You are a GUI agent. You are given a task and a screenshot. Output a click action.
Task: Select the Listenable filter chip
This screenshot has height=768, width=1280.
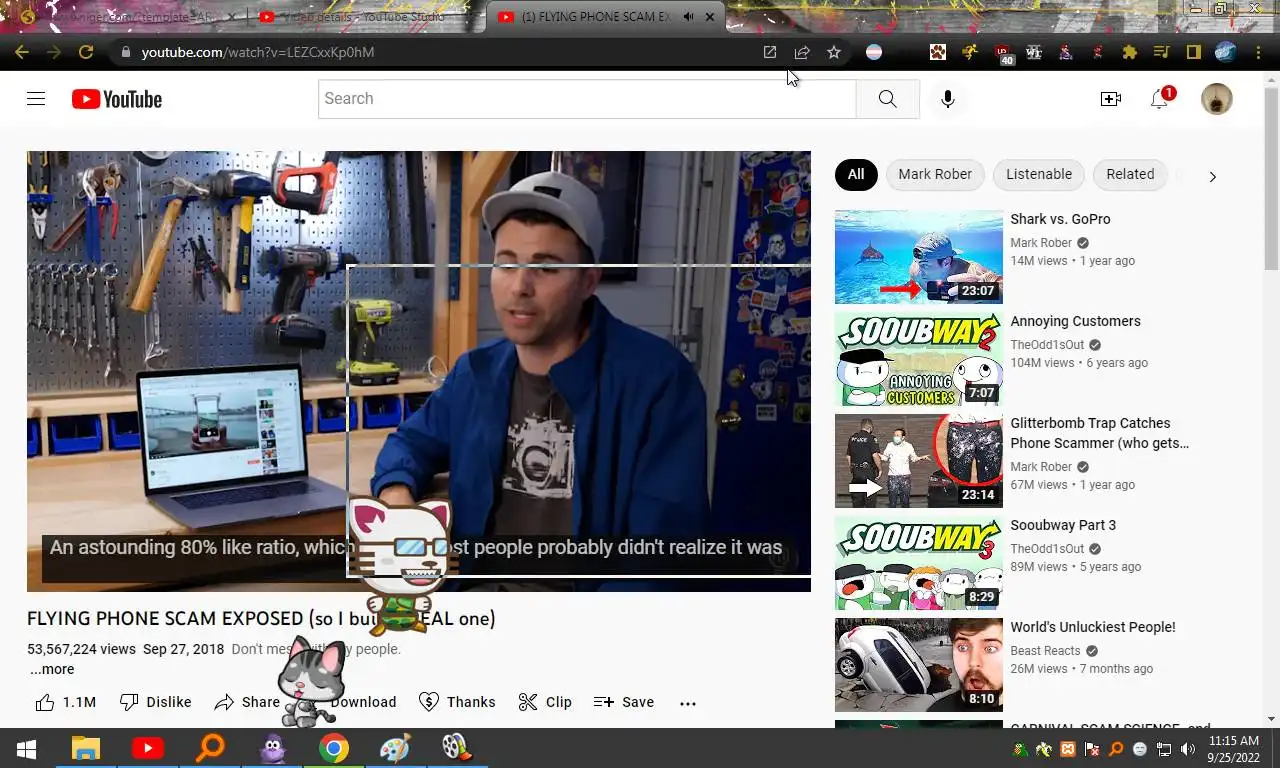tap(1039, 174)
